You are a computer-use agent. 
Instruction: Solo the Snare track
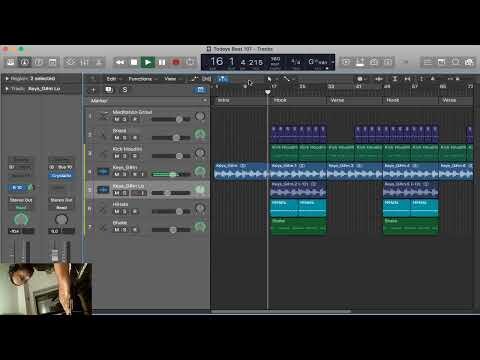point(124,138)
